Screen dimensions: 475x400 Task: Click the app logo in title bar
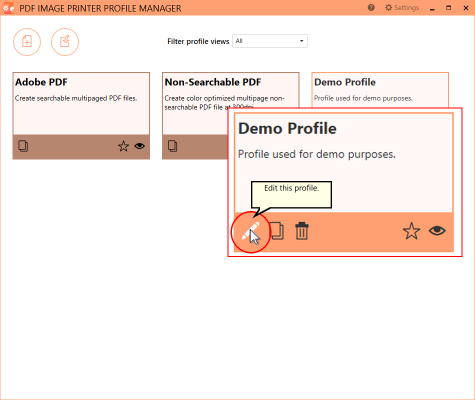[x=8, y=8]
